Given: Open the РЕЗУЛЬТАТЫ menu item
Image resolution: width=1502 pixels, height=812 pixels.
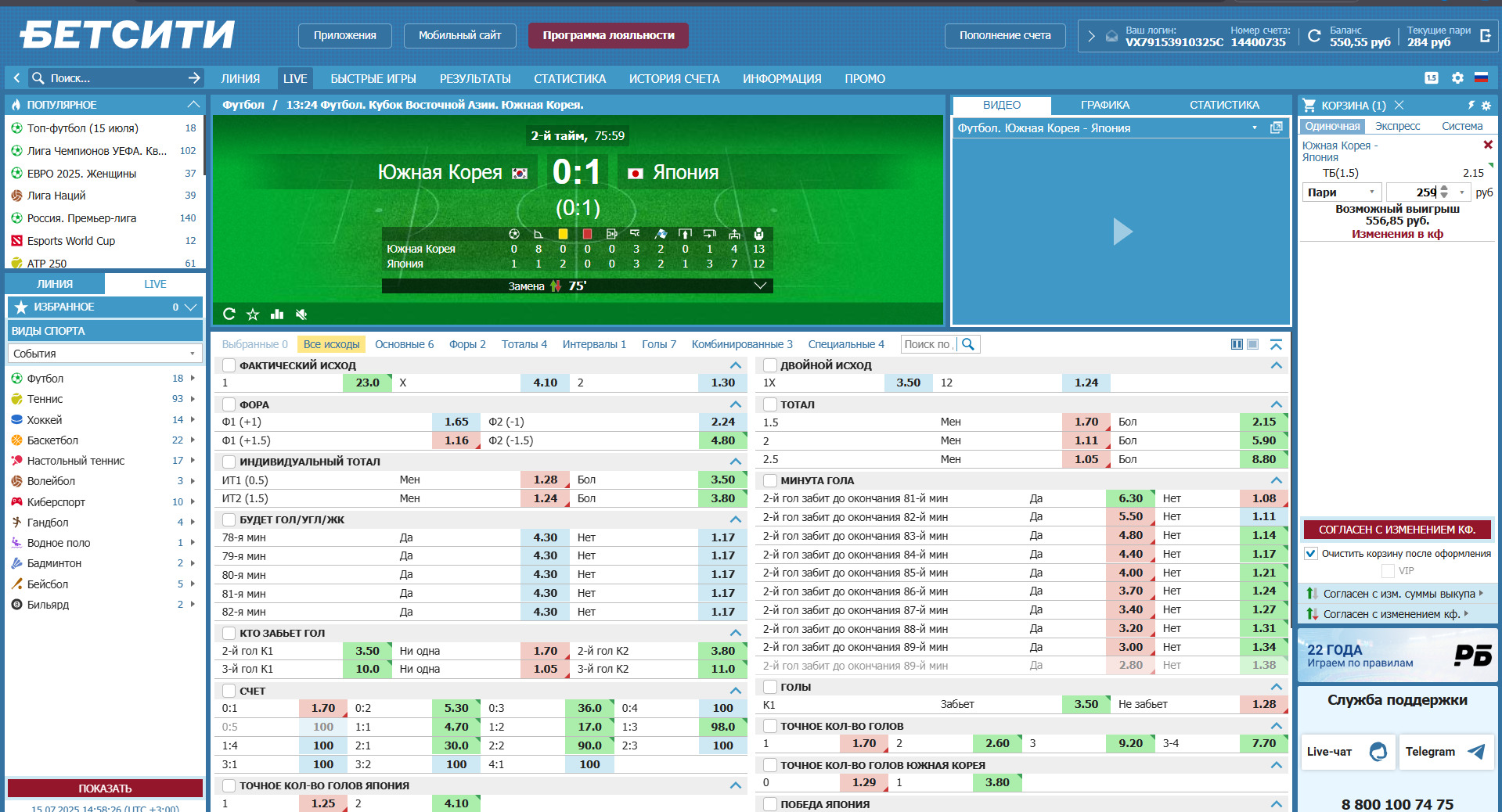Looking at the screenshot, I should tap(475, 78).
